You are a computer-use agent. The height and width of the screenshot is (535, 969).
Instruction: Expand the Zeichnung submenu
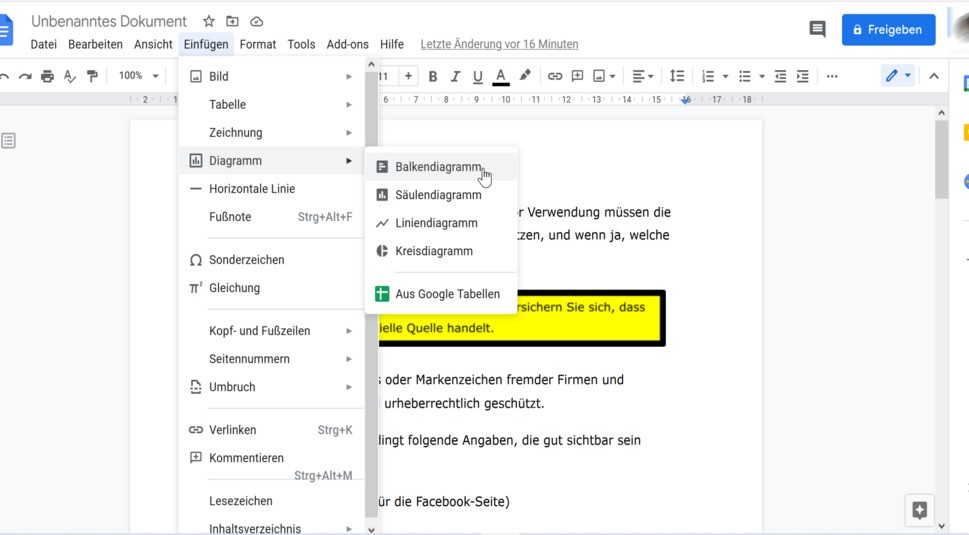(271, 132)
